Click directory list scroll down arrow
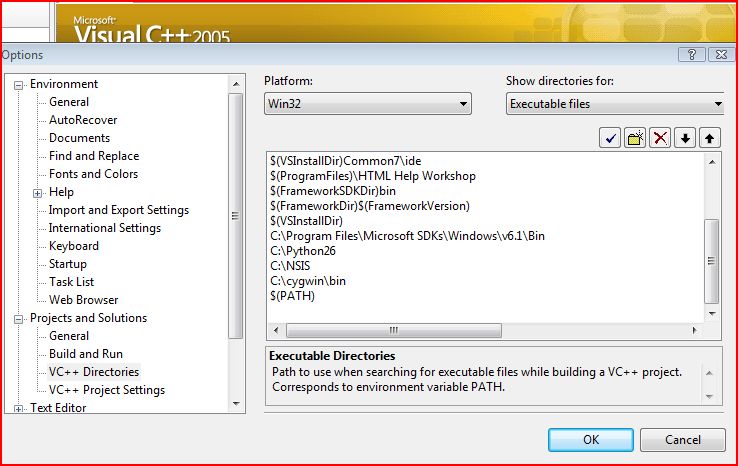Viewport: 738px width, 466px height. [x=713, y=313]
